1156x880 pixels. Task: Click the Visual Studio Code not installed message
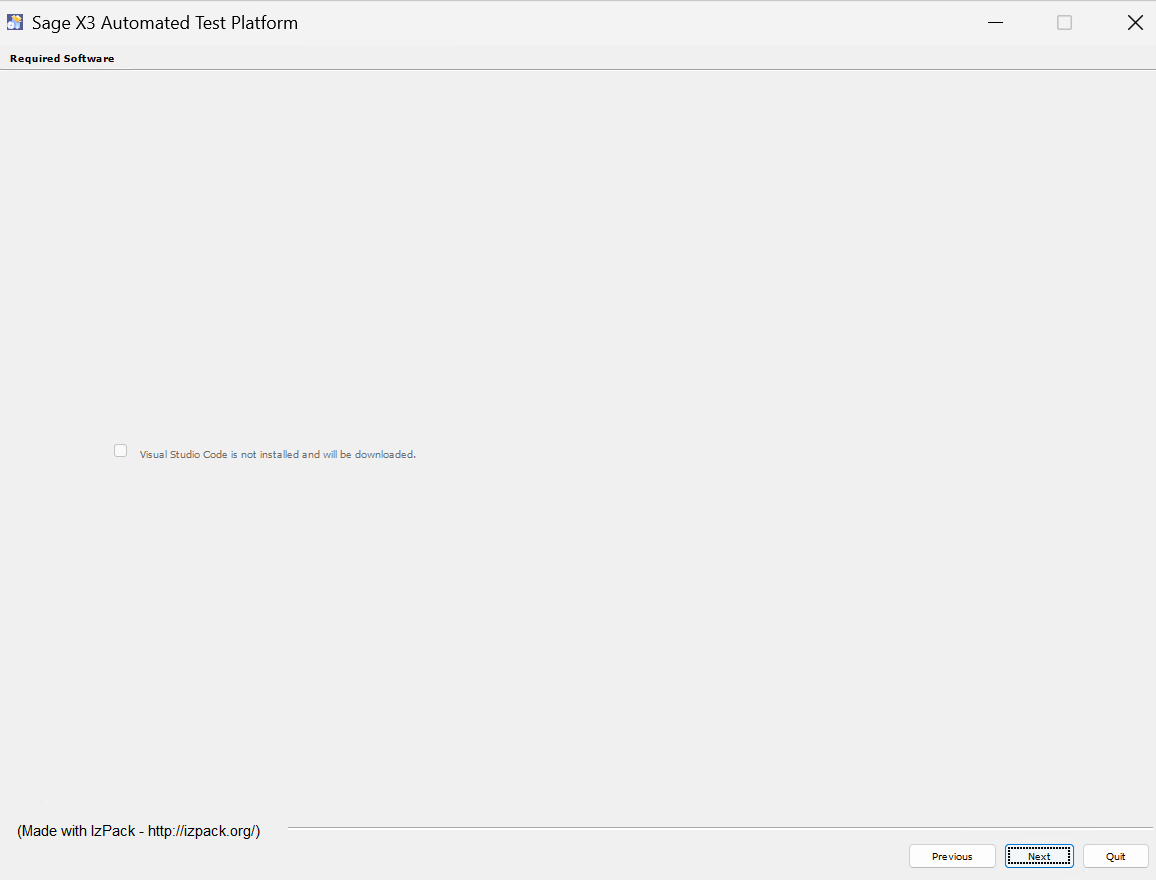pos(277,454)
